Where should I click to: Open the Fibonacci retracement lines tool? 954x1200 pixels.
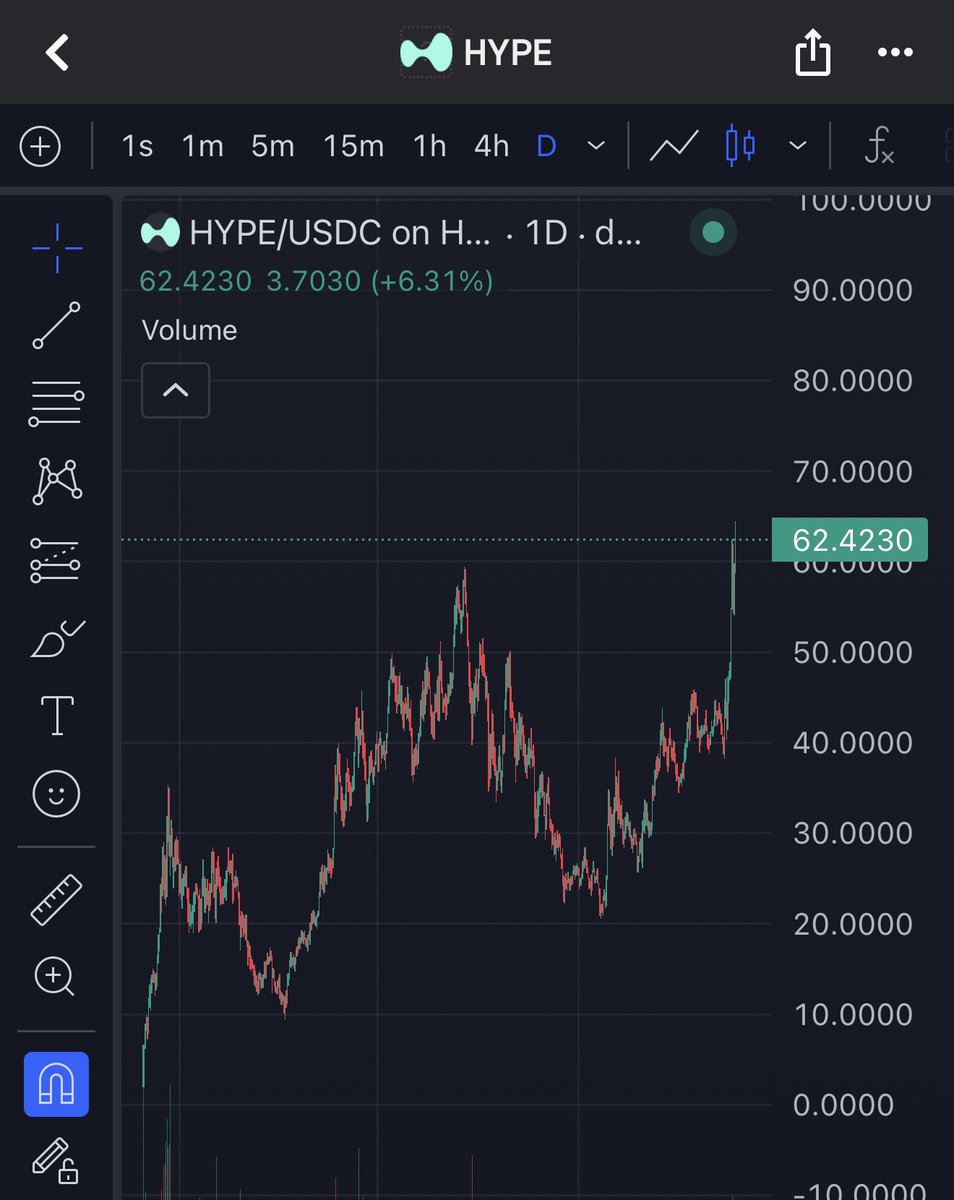coord(57,405)
